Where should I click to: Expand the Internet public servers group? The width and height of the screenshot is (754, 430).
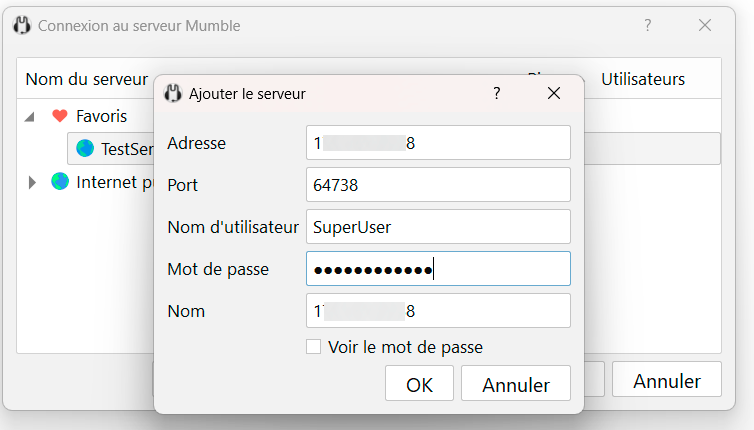coord(32,182)
